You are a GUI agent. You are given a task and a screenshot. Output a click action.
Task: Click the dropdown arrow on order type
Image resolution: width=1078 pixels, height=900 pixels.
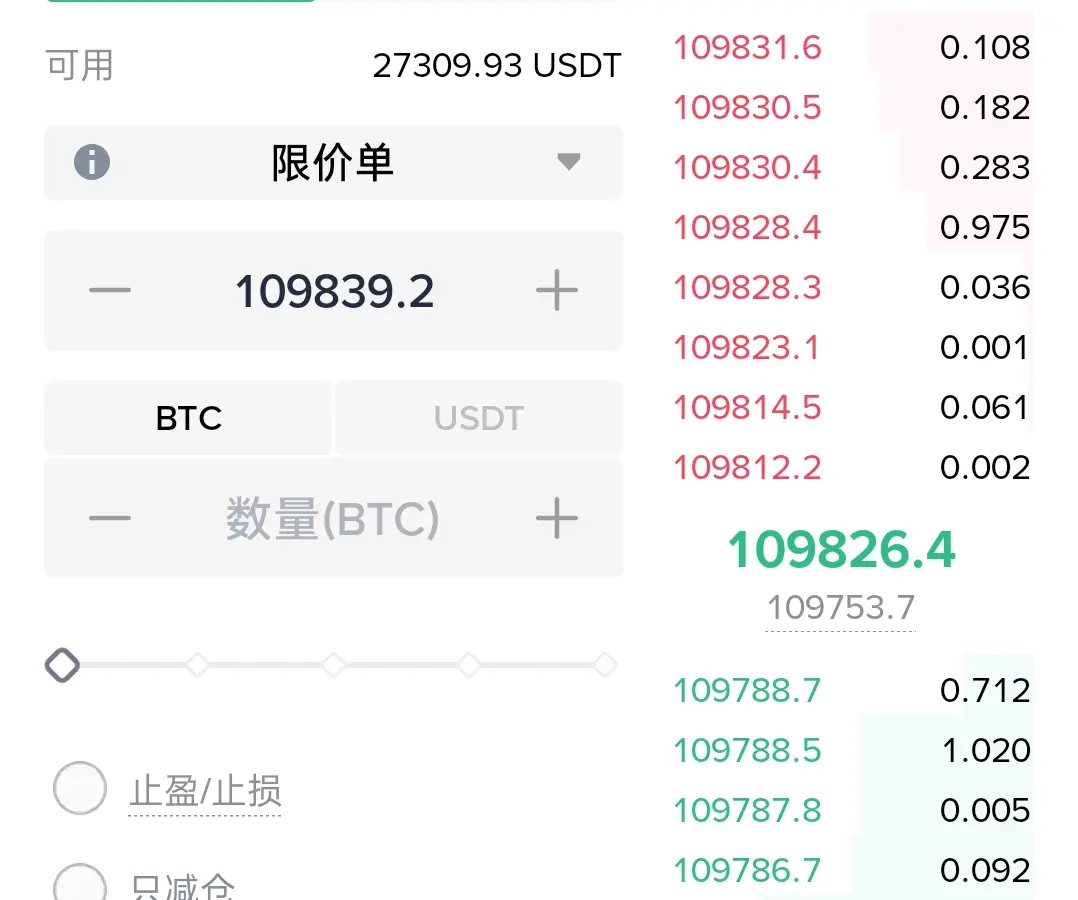pos(569,162)
